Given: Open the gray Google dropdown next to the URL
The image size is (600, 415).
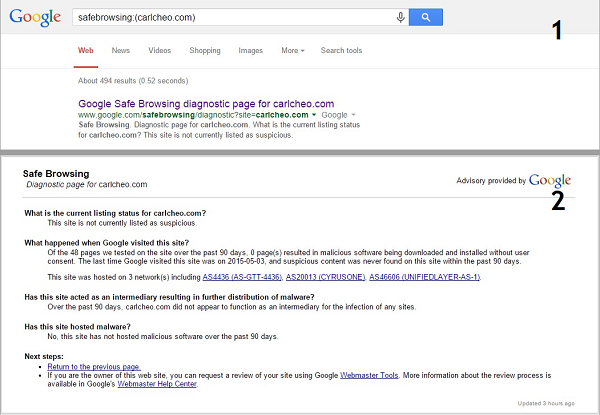Looking at the screenshot, I should click(x=338, y=115).
